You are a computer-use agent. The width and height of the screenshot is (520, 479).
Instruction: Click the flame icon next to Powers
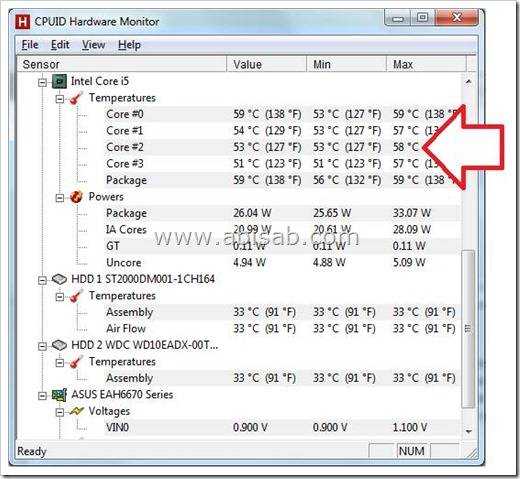[76, 197]
